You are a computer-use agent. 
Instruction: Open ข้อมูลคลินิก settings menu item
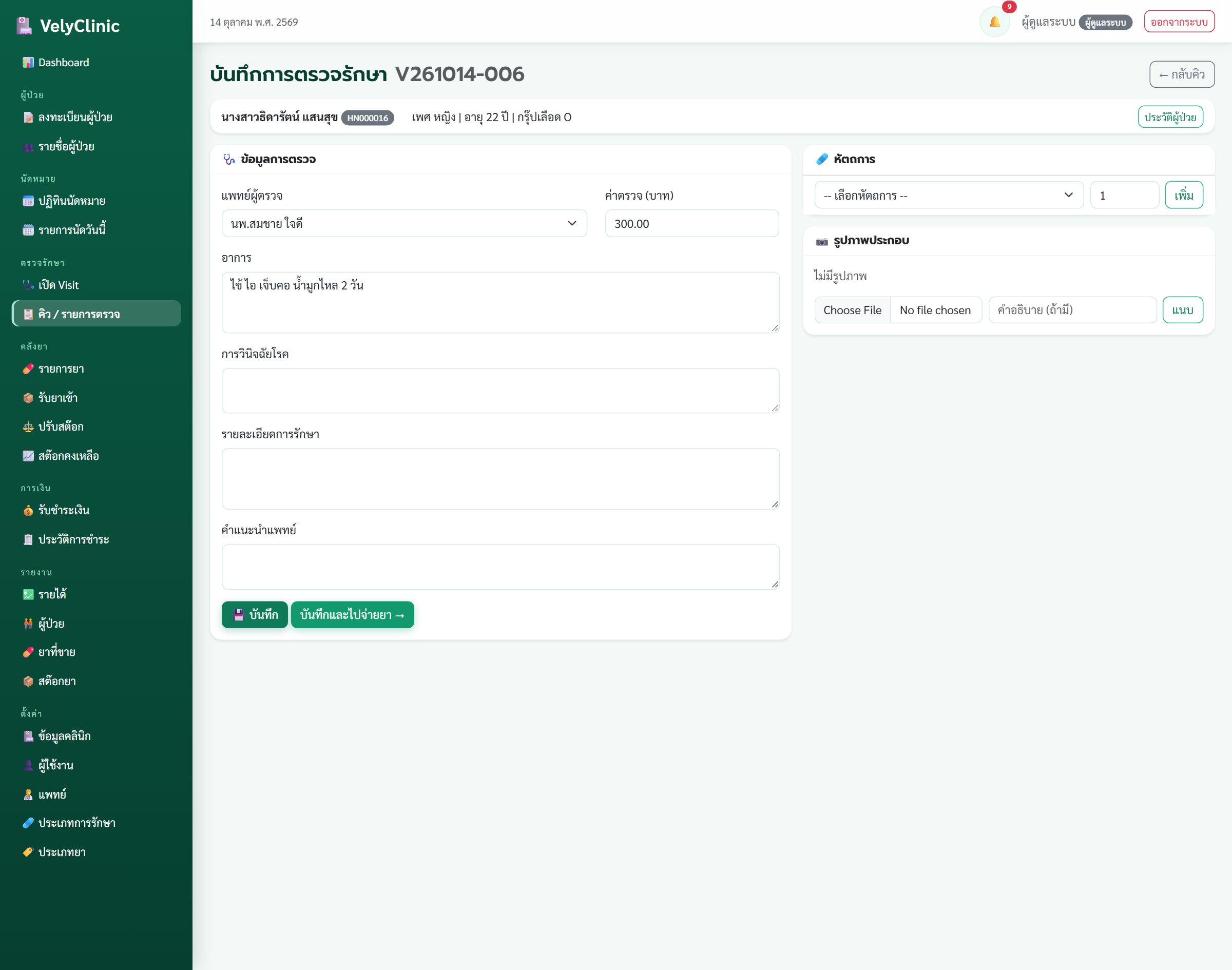(97, 736)
